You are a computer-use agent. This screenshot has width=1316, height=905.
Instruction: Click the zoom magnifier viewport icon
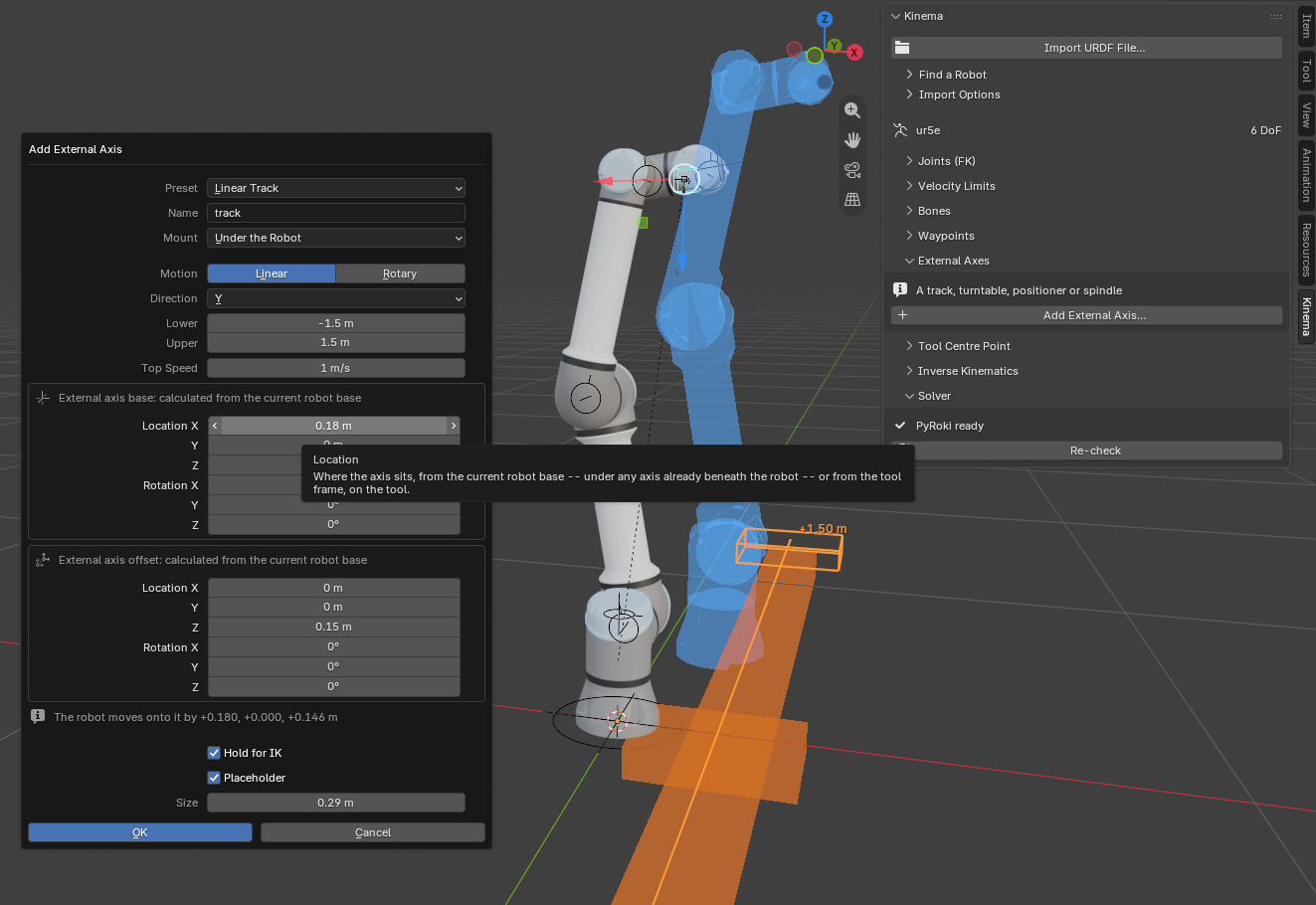point(852,110)
